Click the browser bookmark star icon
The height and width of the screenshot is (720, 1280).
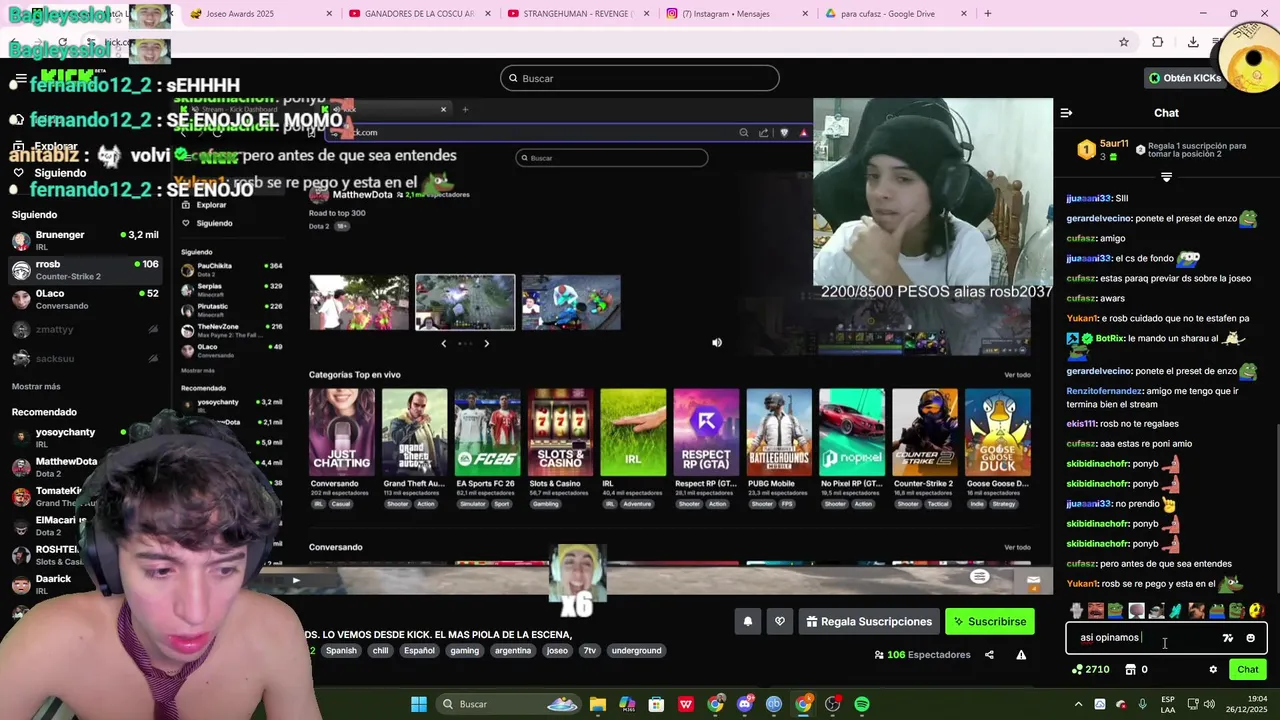tap(1124, 42)
